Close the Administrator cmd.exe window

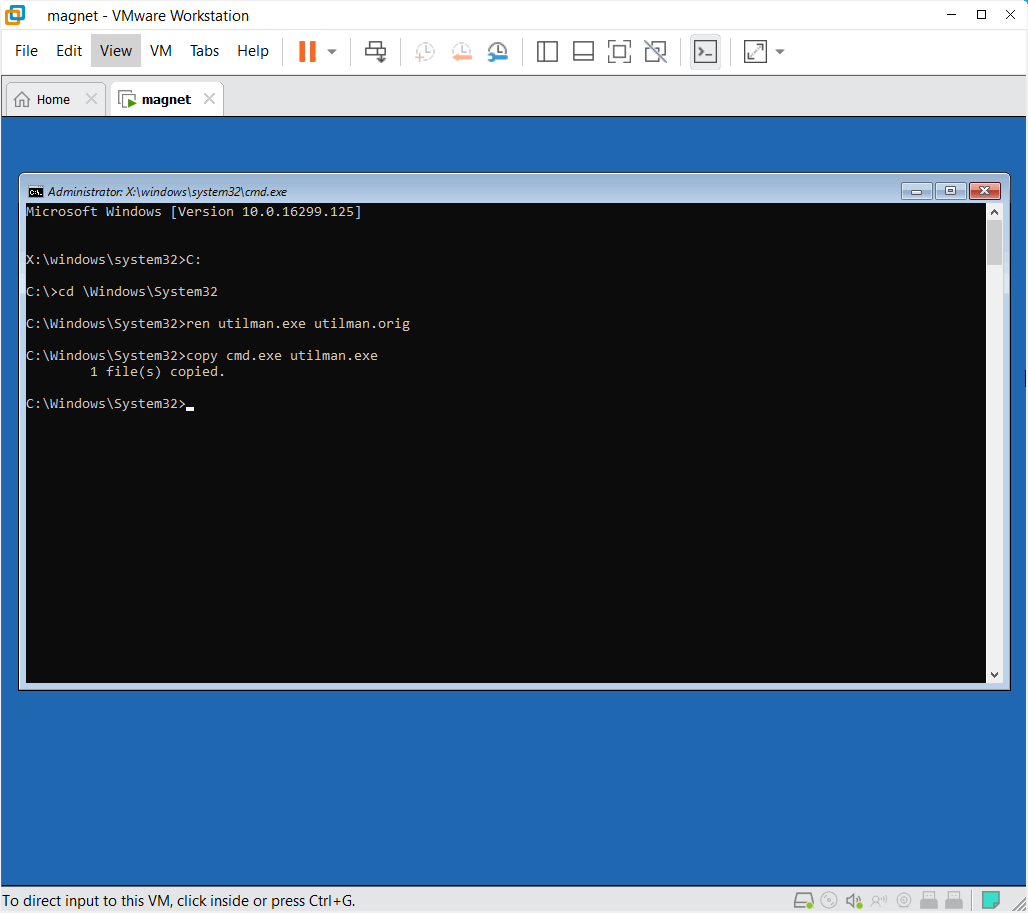click(984, 191)
